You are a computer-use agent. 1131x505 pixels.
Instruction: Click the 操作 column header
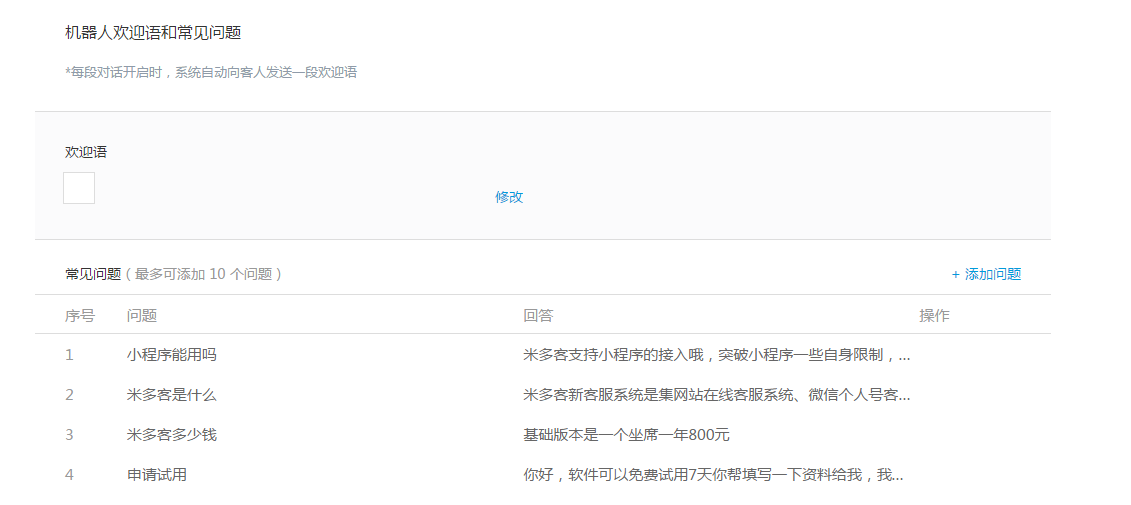pos(934,316)
